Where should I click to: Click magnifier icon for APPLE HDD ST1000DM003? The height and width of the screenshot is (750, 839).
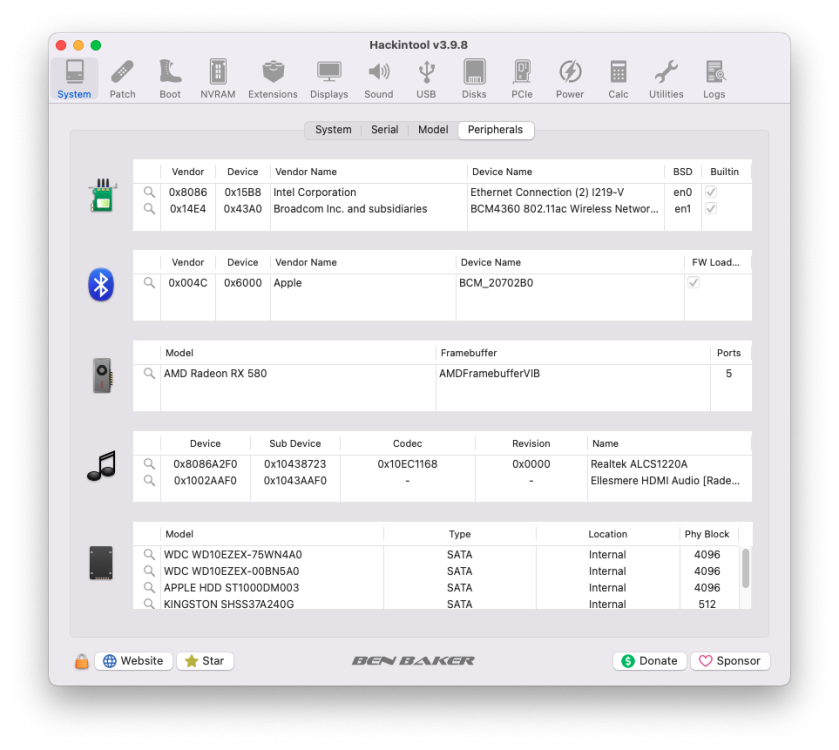[x=149, y=587]
